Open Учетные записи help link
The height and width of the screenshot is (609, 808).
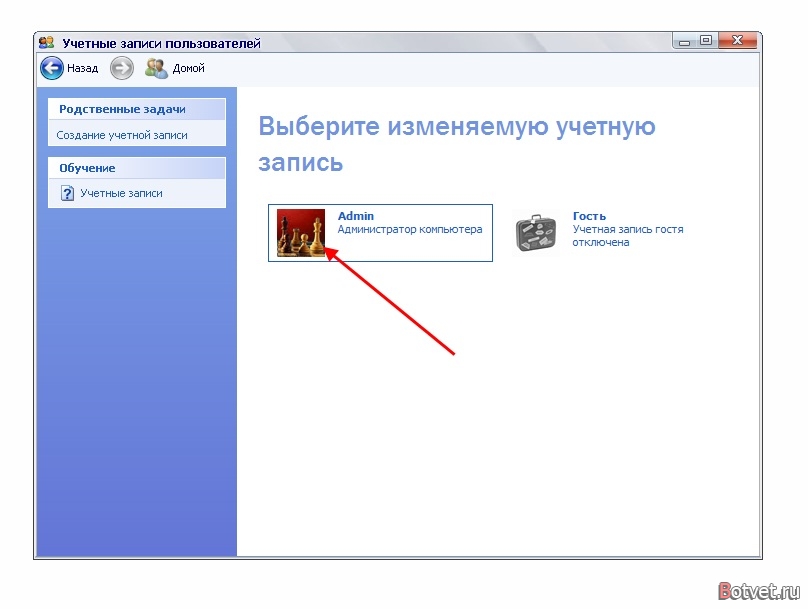click(121, 193)
